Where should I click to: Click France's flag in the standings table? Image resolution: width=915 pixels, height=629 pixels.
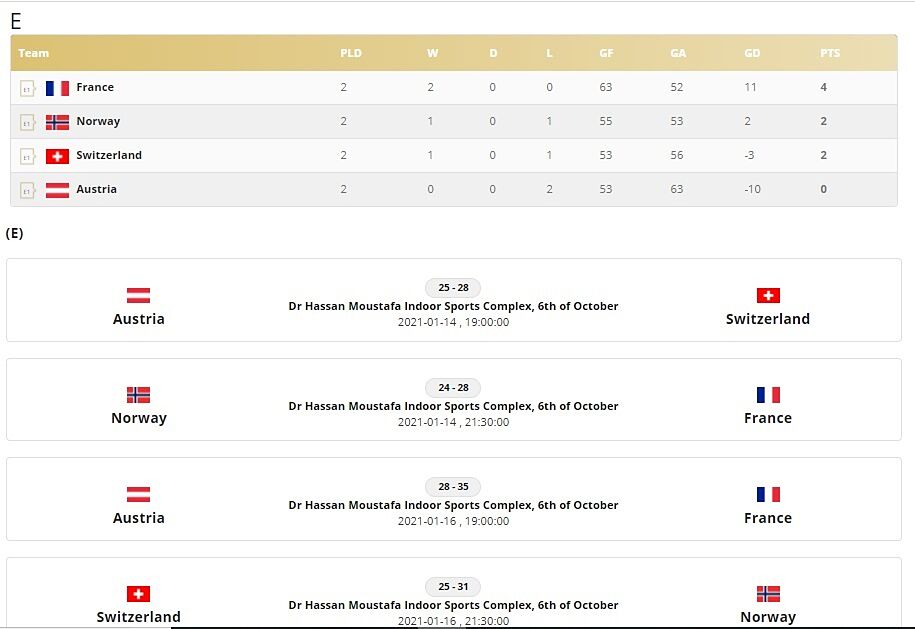tap(57, 88)
